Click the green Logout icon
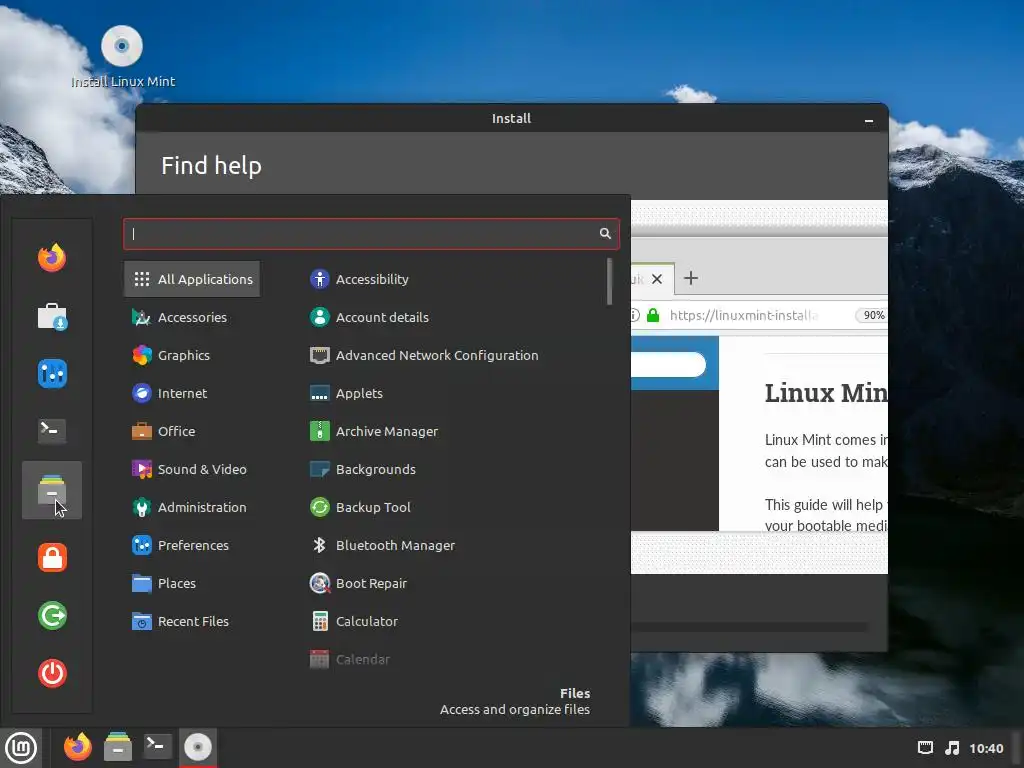The image size is (1024, 768). pyautogui.click(x=52, y=615)
